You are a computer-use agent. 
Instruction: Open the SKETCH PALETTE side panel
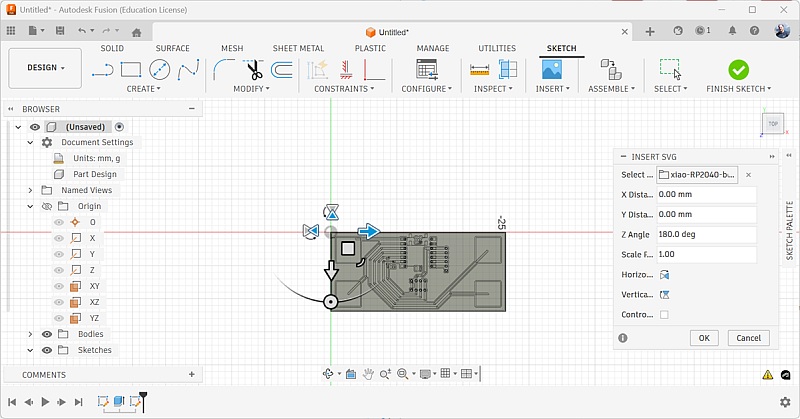[789, 231]
